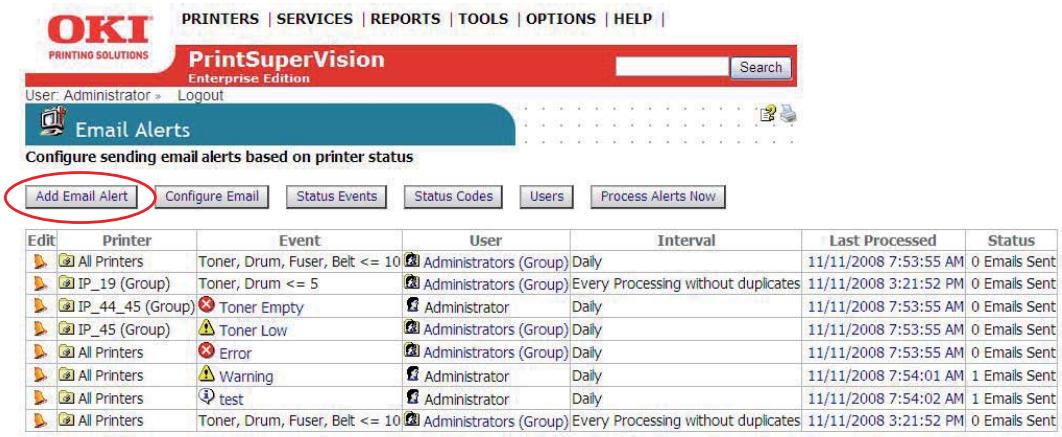Click the Printer column header

click(x=127, y=241)
